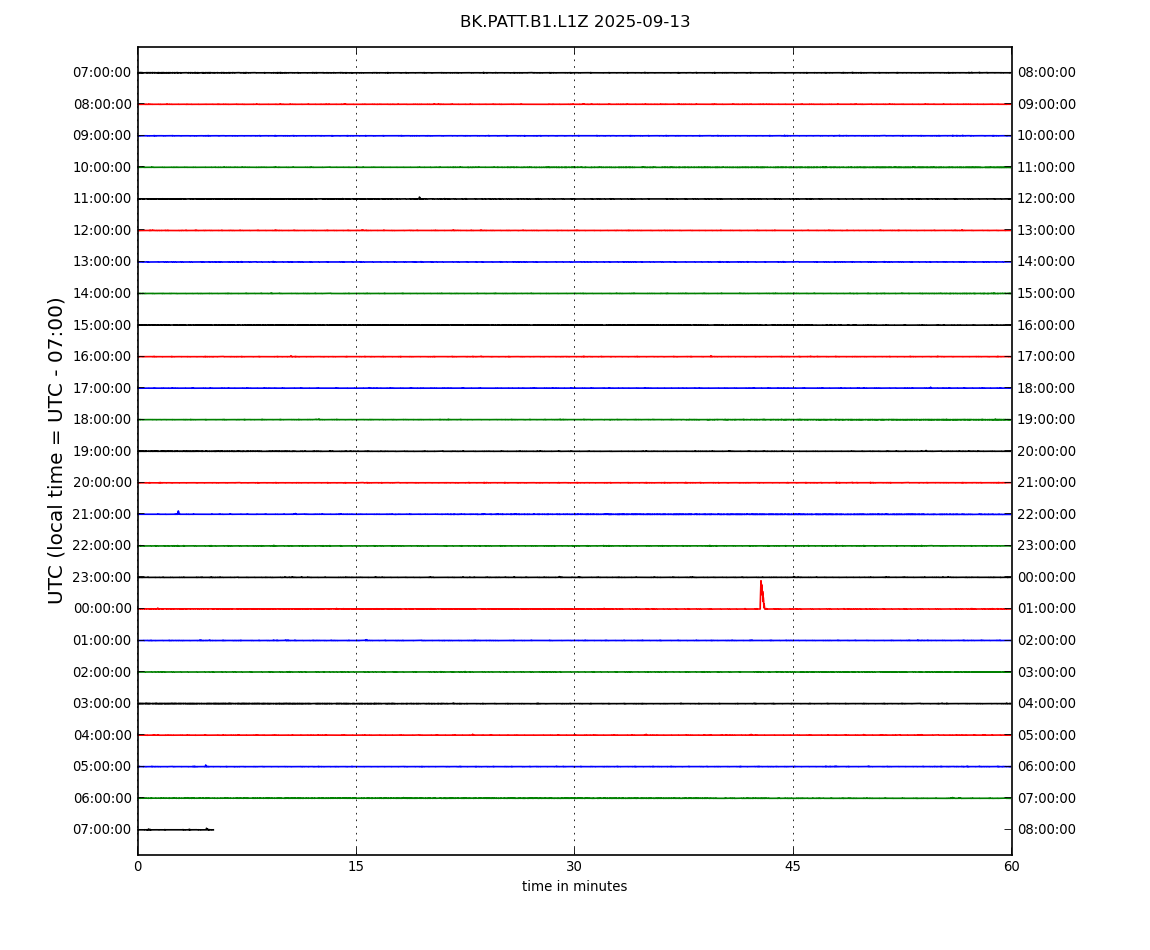Click the left-axis label 09:00:00
The width and height of the screenshot is (1150, 950).
point(102,136)
